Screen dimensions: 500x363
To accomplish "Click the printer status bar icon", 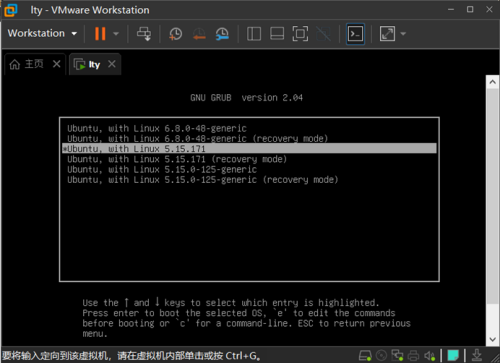I will point(413,356).
